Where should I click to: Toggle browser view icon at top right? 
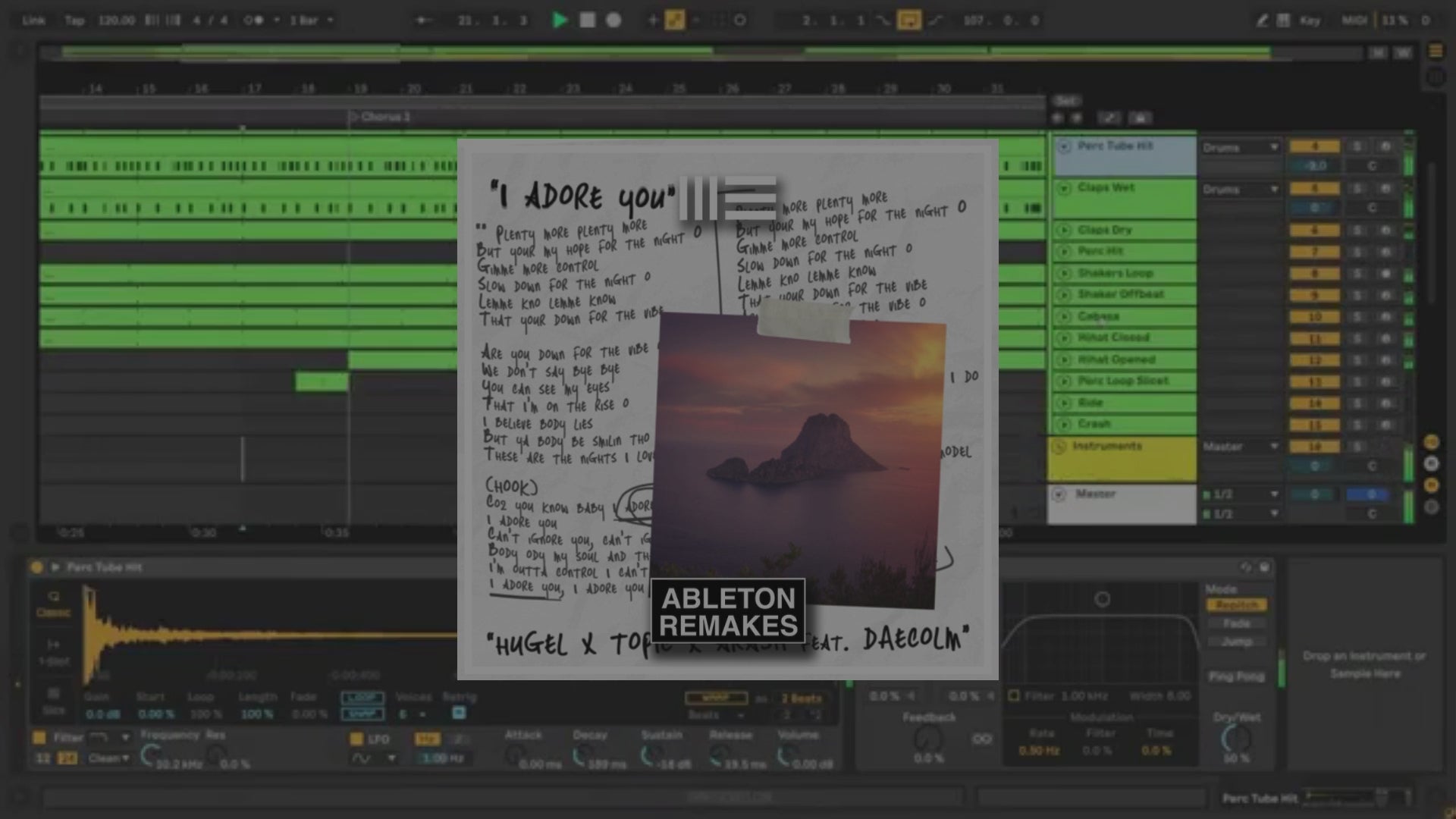click(1436, 51)
